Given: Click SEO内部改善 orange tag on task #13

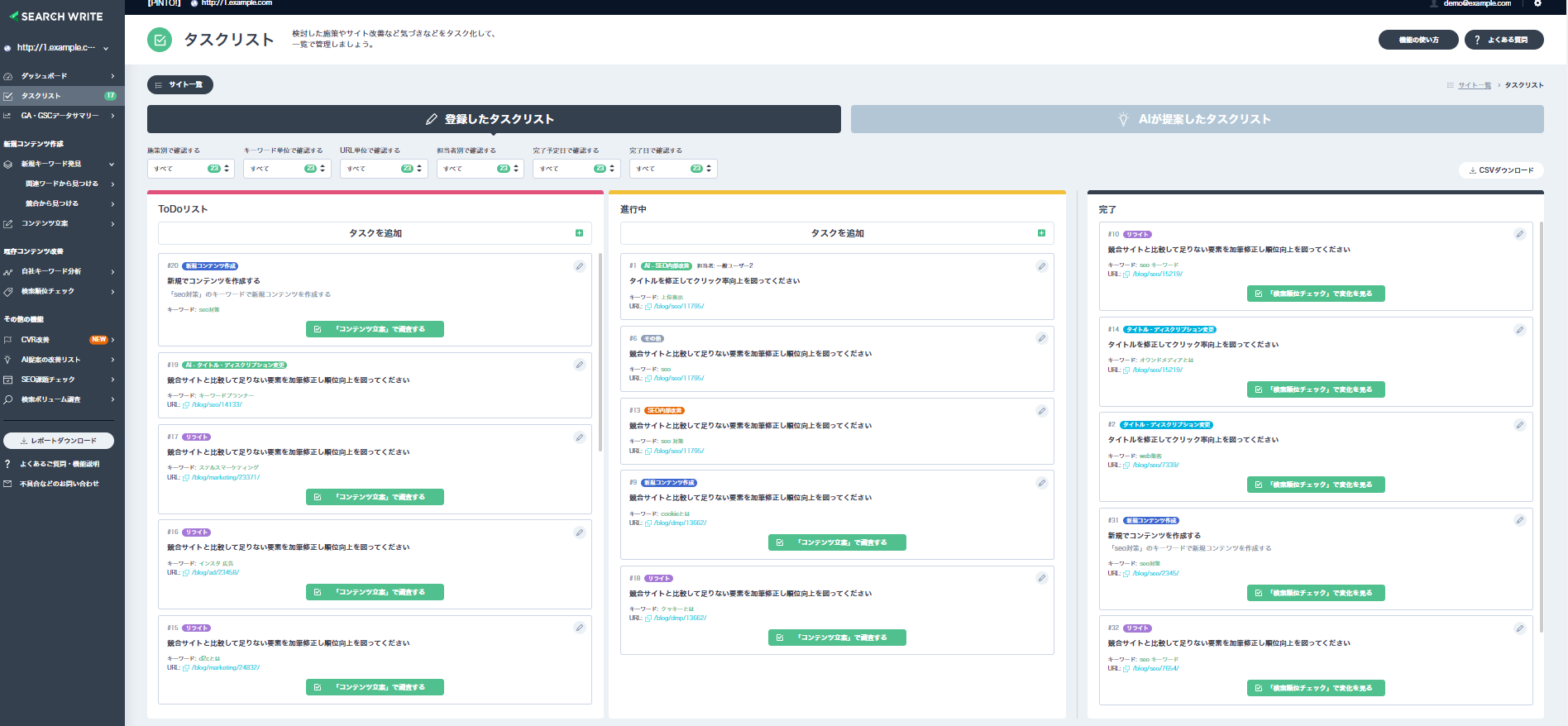Looking at the screenshot, I should (x=664, y=411).
